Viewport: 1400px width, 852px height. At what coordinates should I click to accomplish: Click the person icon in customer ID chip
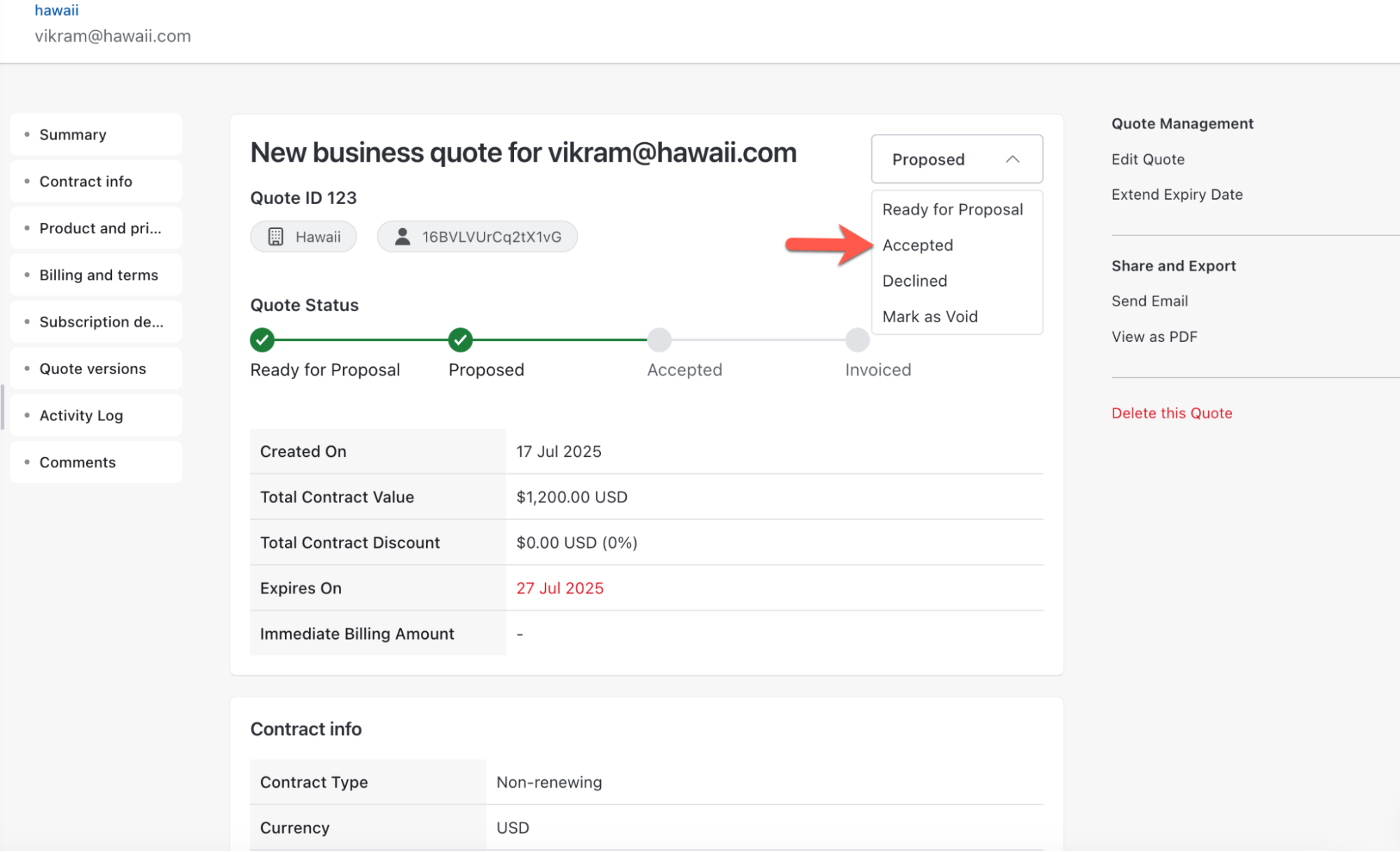tap(402, 237)
